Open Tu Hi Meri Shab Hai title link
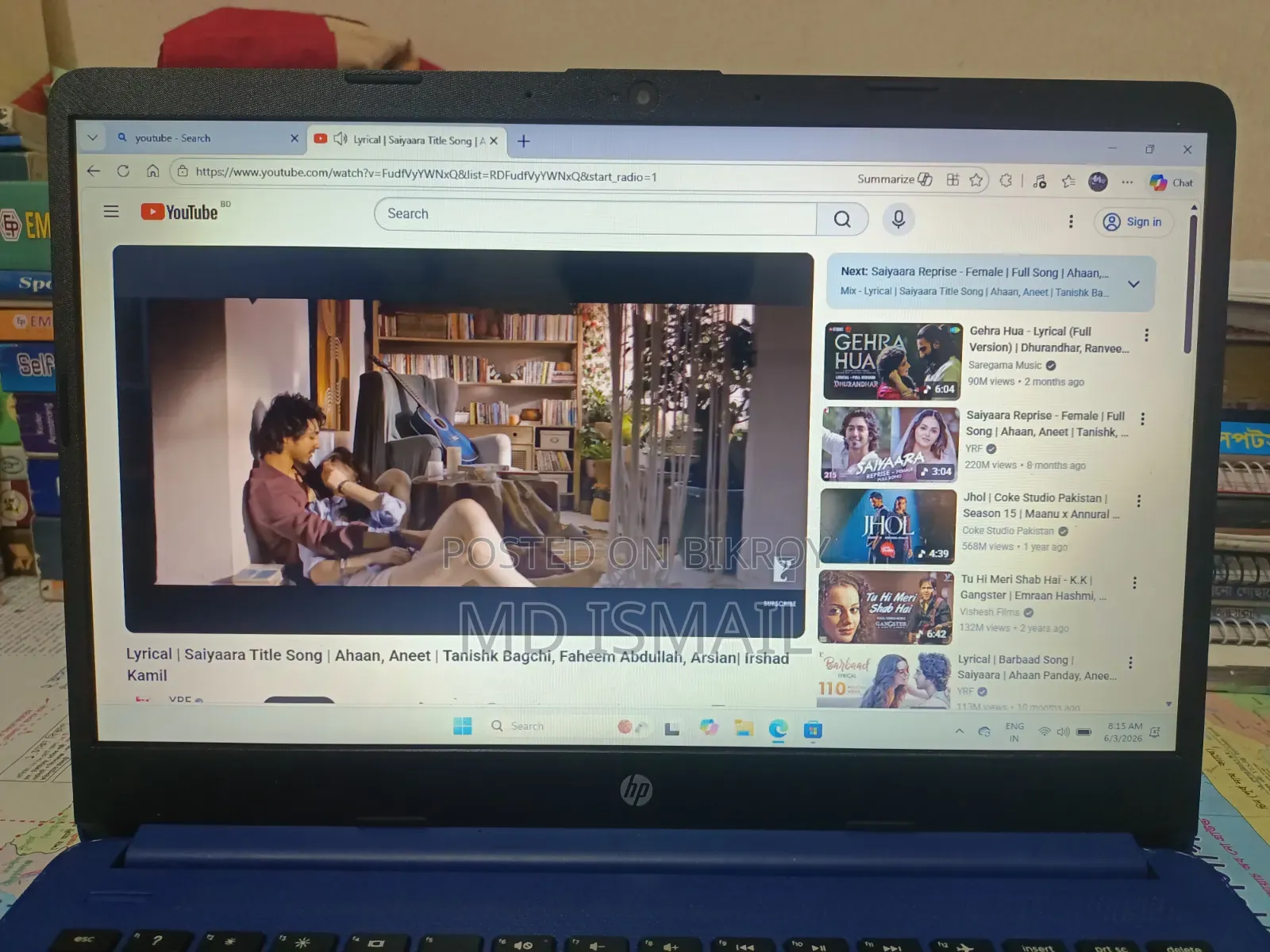This screenshot has height=952, width=1270. point(1032,588)
